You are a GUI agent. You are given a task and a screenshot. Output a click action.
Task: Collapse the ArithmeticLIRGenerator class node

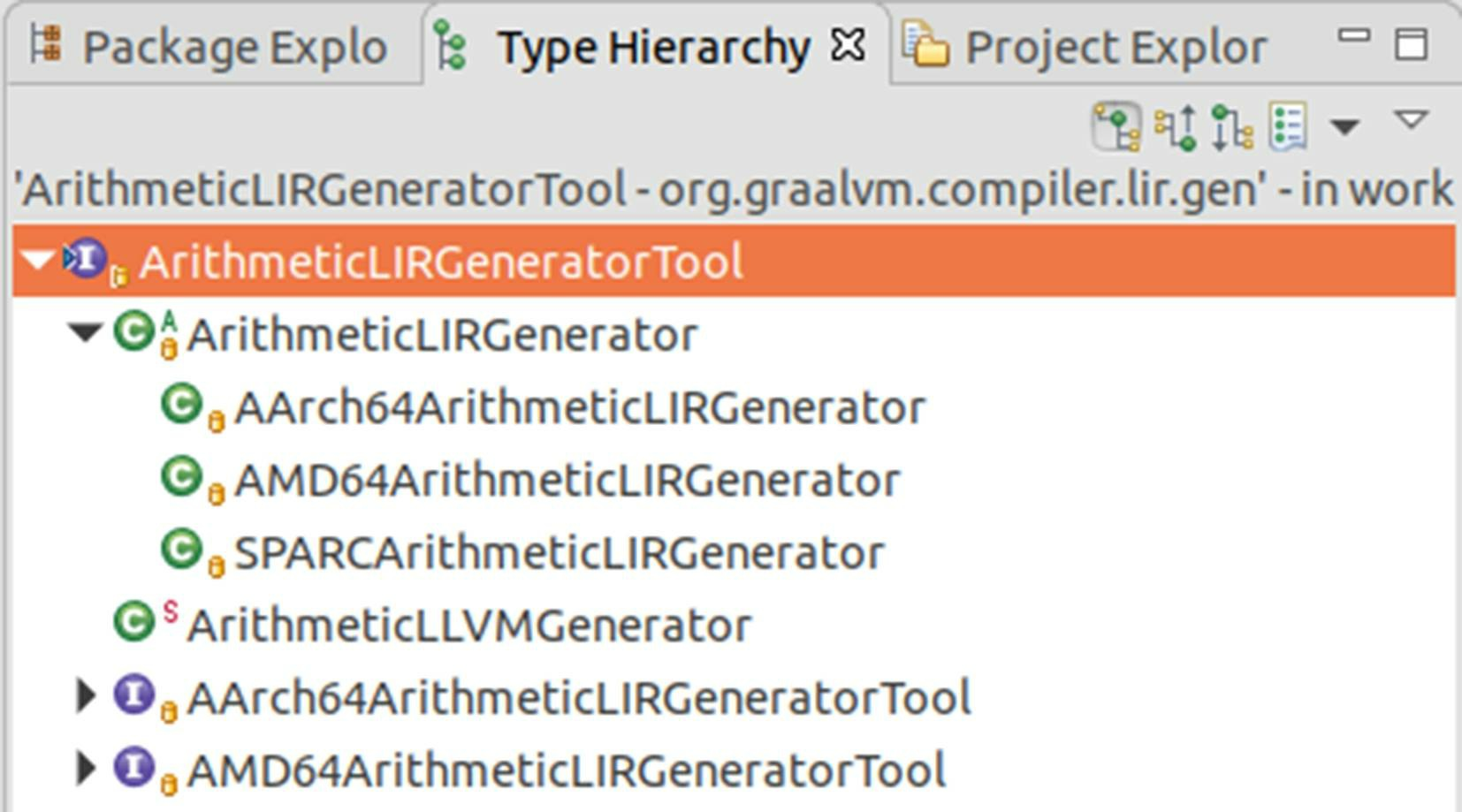tap(86, 333)
